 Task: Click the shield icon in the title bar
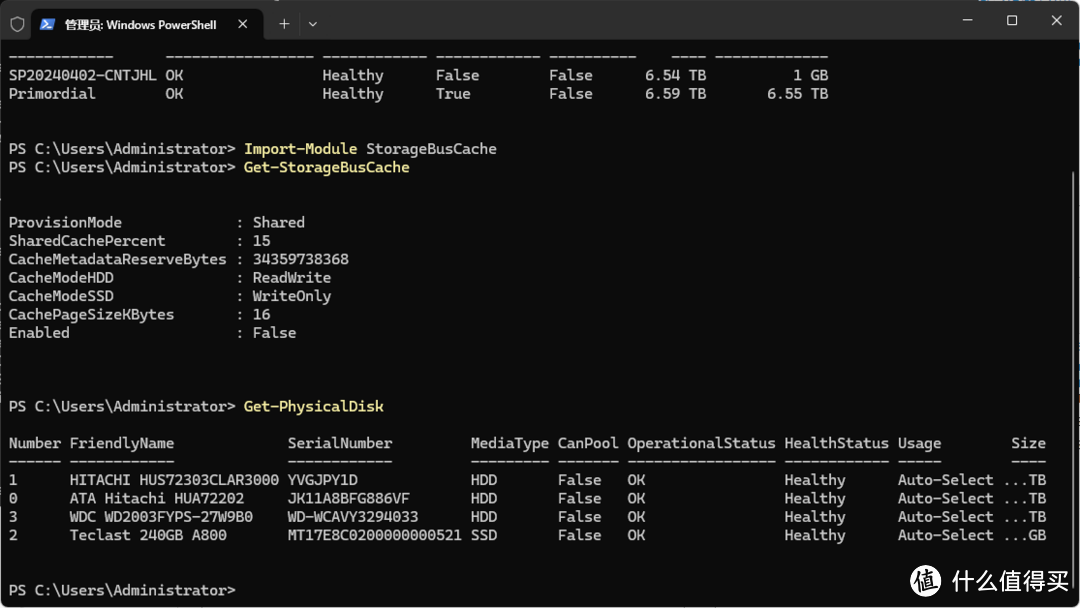pos(17,25)
